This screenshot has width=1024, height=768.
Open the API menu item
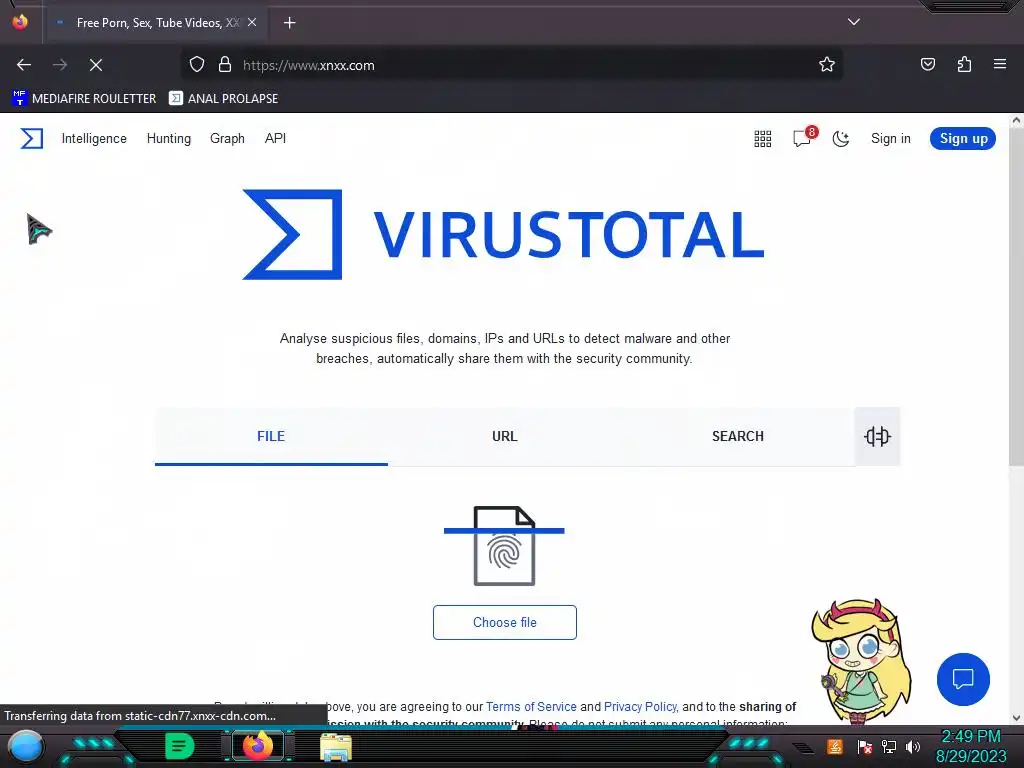(275, 138)
